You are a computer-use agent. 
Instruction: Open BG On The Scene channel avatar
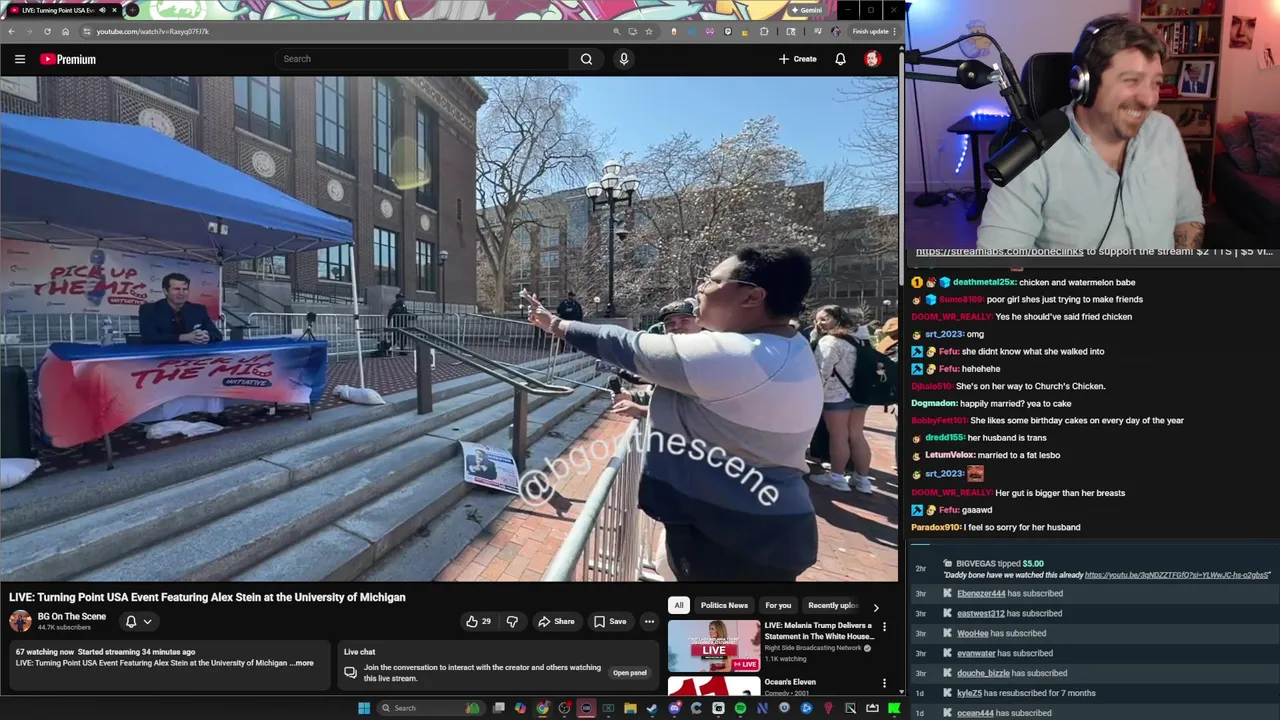[x=20, y=621]
